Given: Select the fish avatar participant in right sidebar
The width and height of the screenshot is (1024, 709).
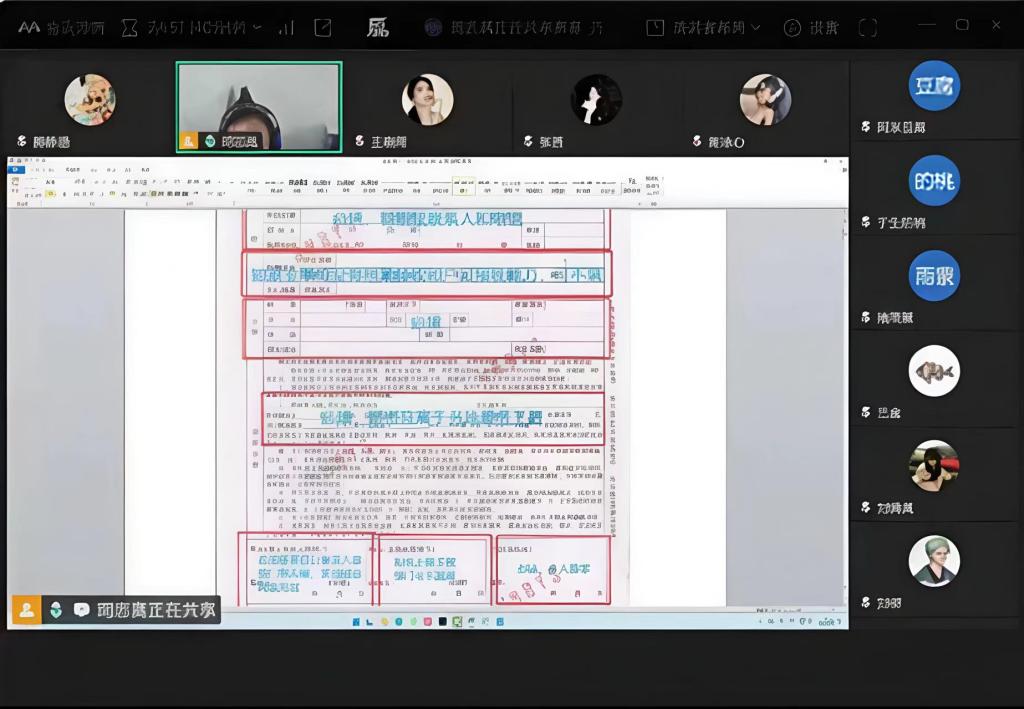Looking at the screenshot, I should [934, 372].
